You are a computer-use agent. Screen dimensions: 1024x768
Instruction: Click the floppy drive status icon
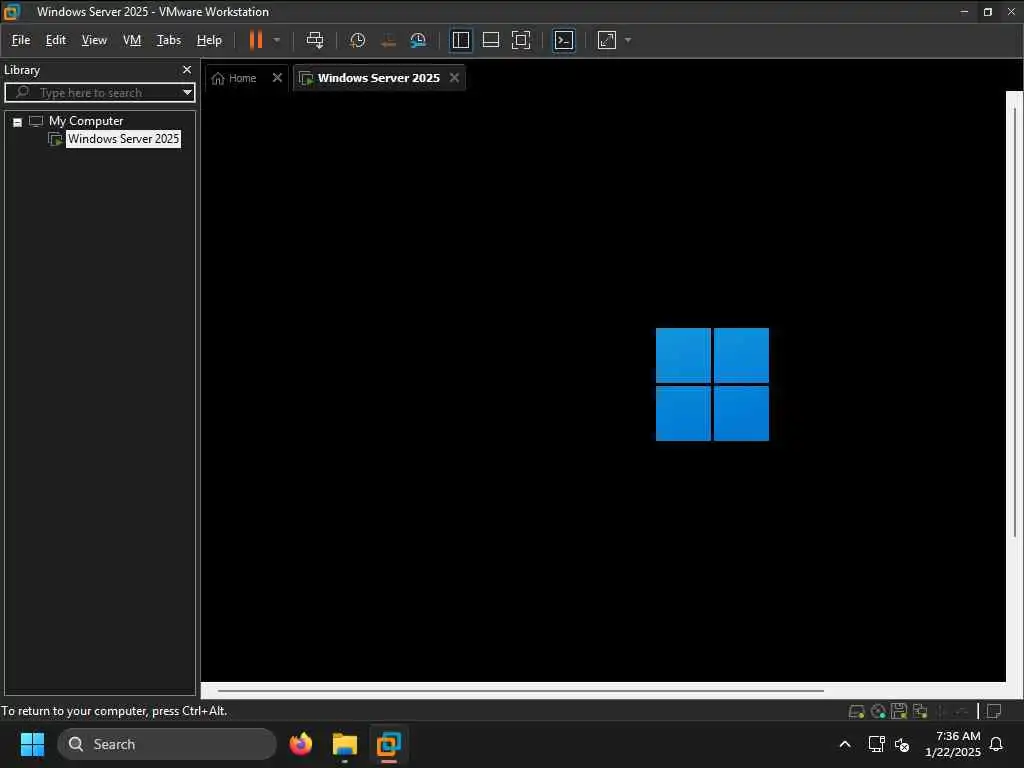[x=899, y=711]
